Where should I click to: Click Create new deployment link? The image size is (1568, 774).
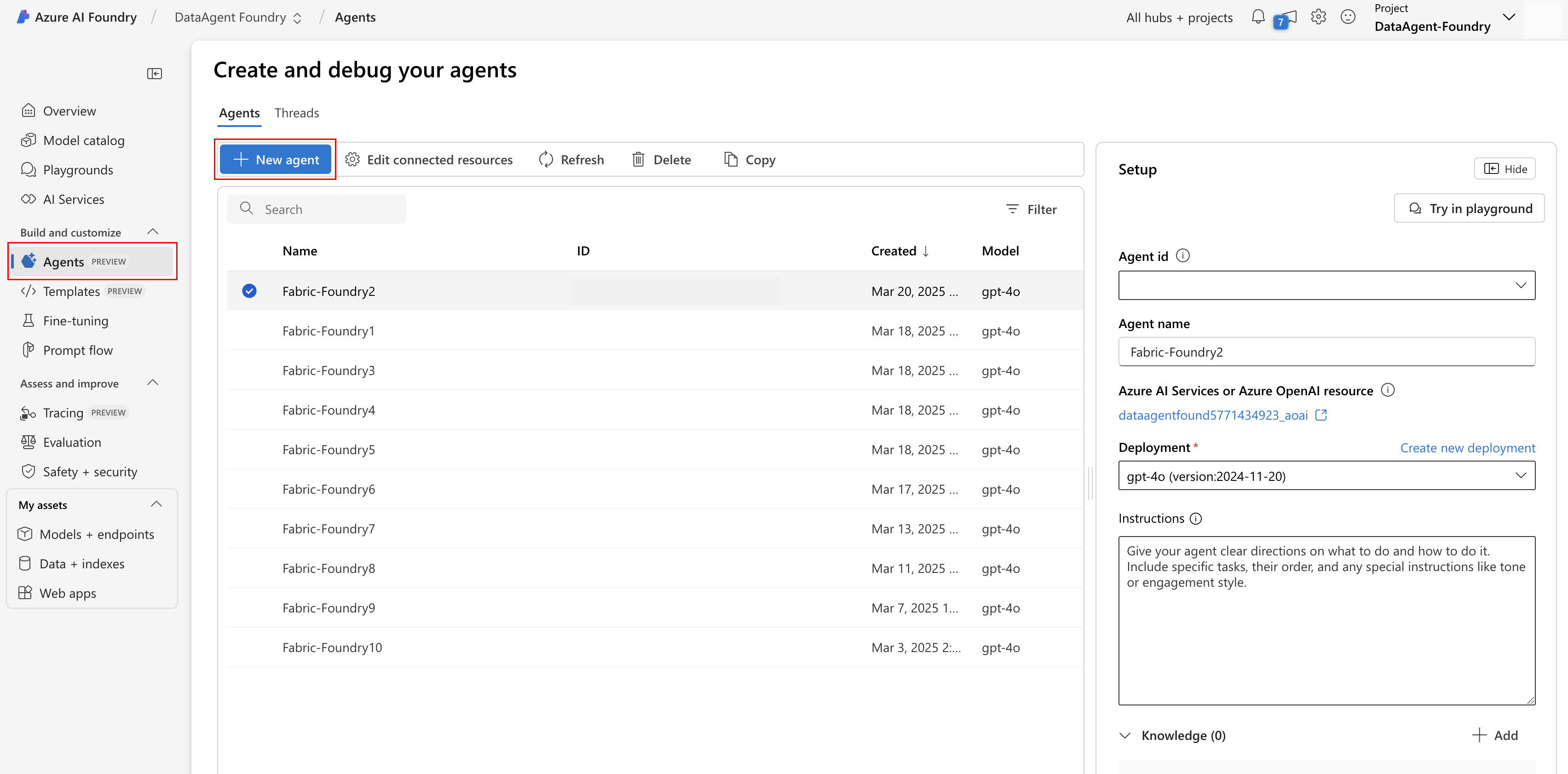tap(1467, 448)
